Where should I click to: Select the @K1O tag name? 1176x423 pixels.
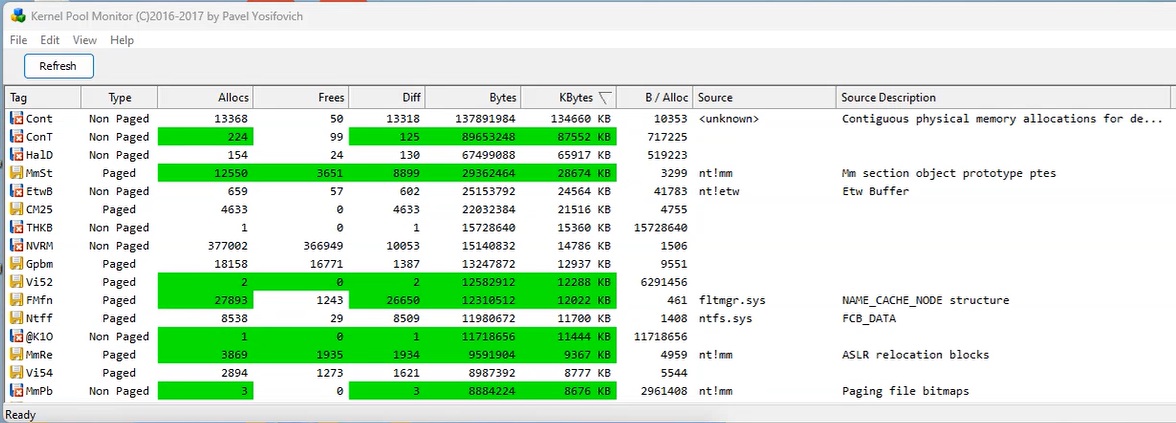pos(39,337)
